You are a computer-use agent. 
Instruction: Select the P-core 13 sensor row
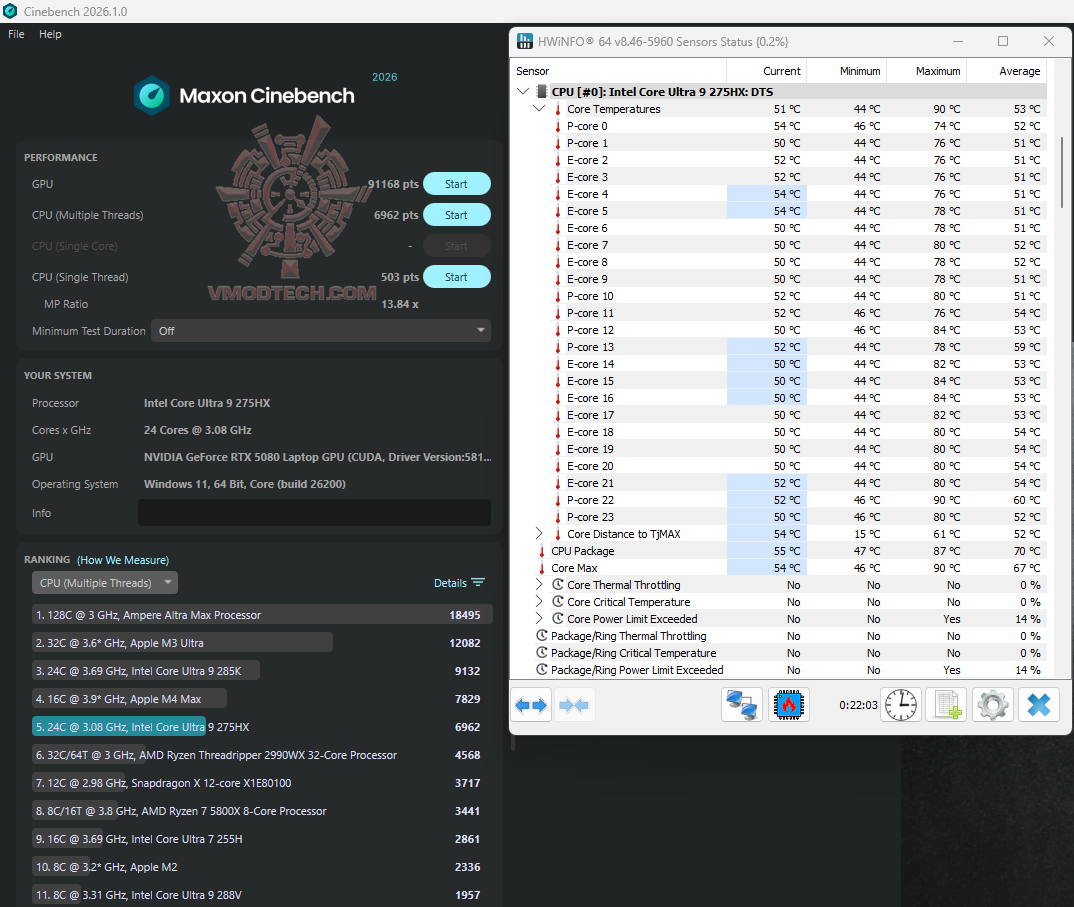click(779, 347)
